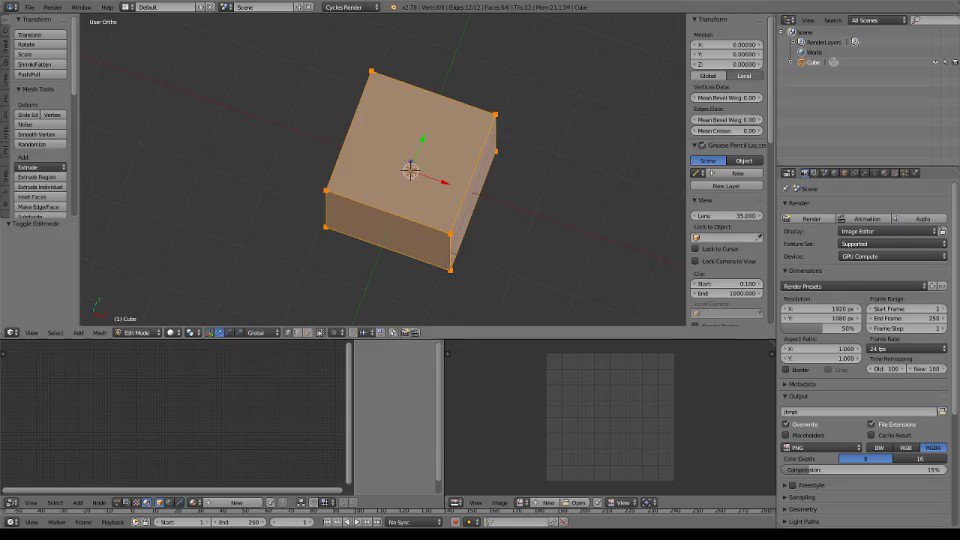Viewport: 960px width, 540px height.
Task: Expand the Toggle Editmode operator panel
Action: click(34, 224)
